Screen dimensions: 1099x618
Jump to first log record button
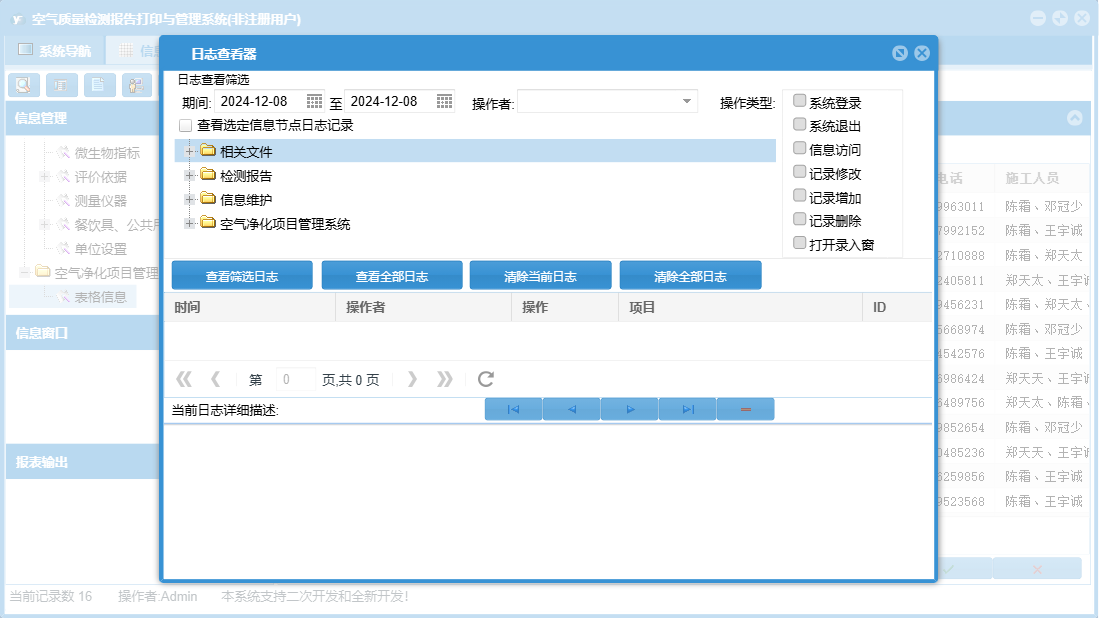pyautogui.click(x=513, y=409)
